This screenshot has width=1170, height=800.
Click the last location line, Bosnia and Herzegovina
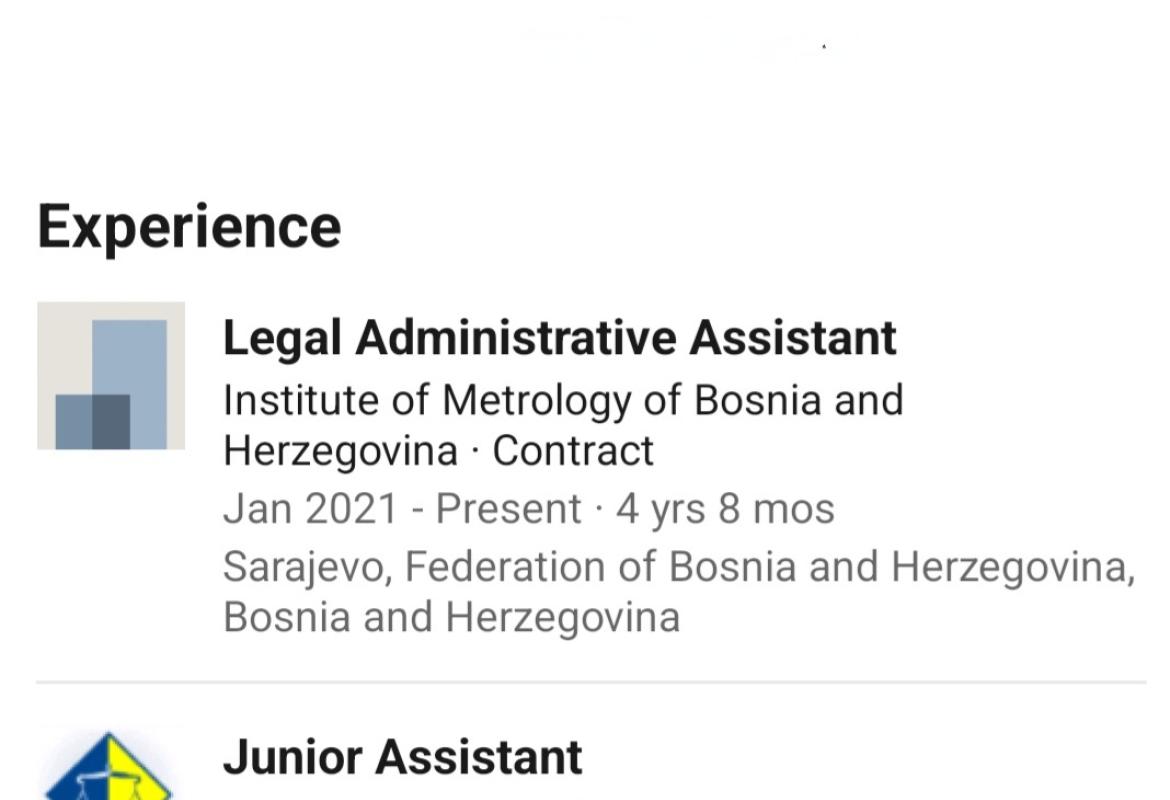point(451,616)
